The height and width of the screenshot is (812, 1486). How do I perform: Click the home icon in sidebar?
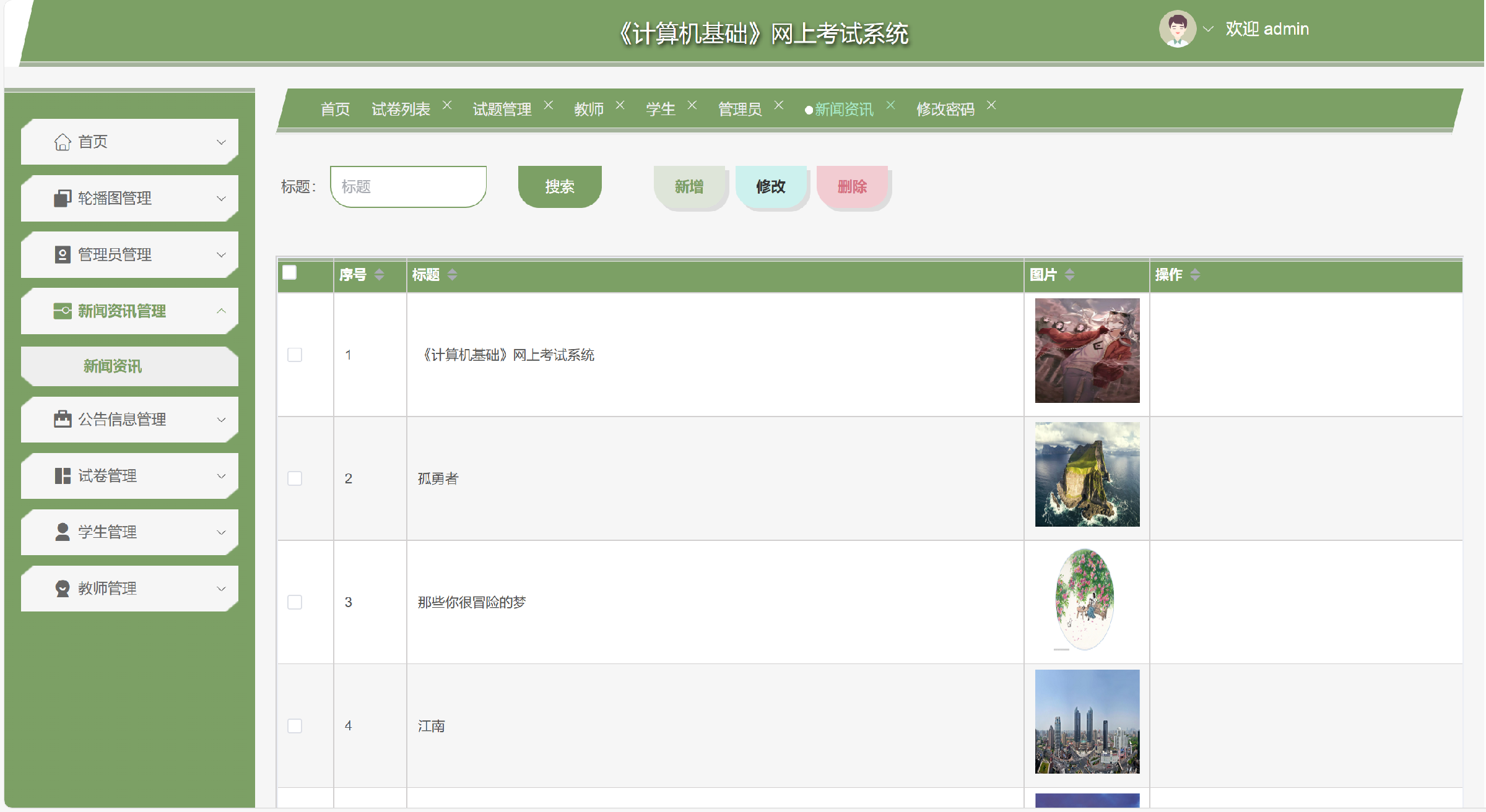pos(63,142)
